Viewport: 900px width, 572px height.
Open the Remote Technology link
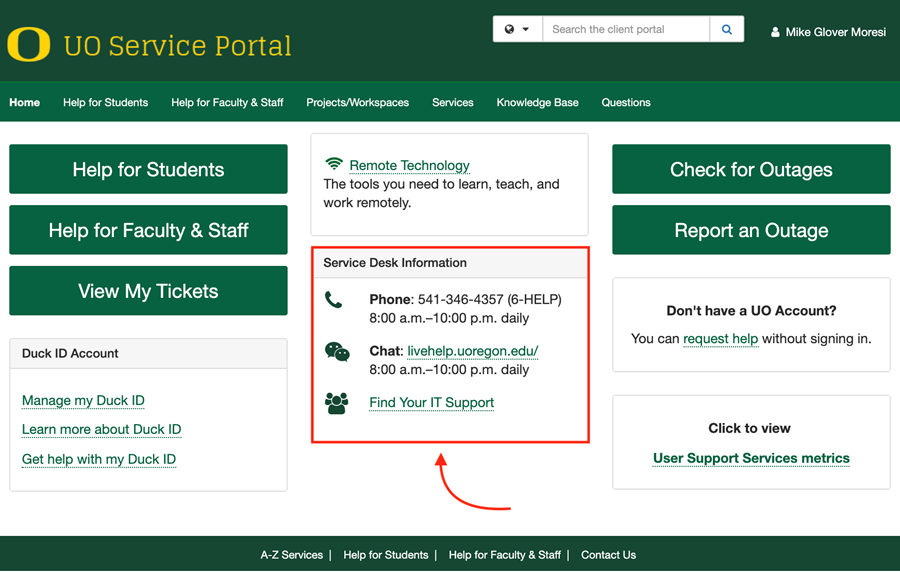click(x=409, y=165)
